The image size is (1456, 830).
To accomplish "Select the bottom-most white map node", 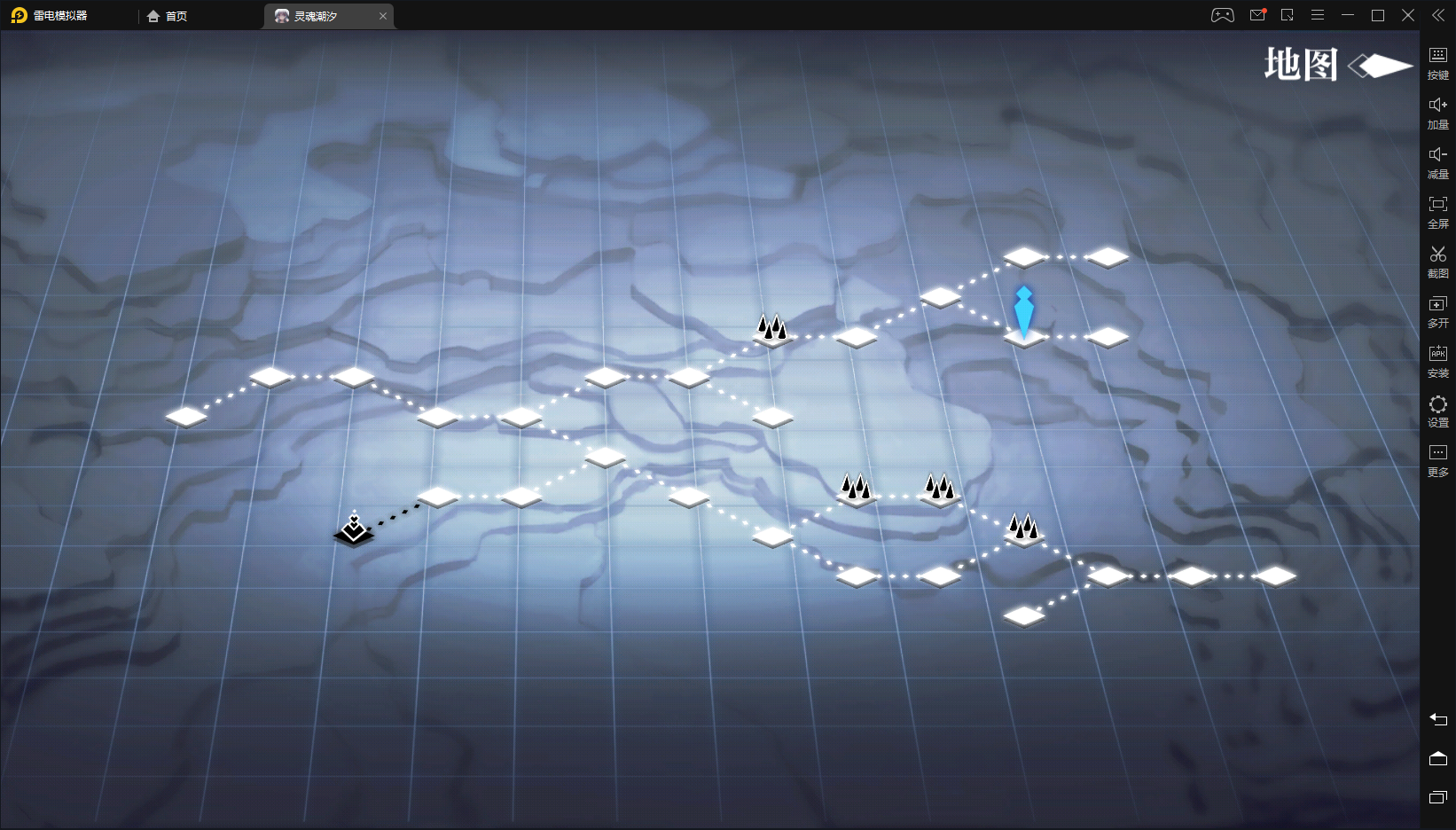I will click(x=1024, y=615).
